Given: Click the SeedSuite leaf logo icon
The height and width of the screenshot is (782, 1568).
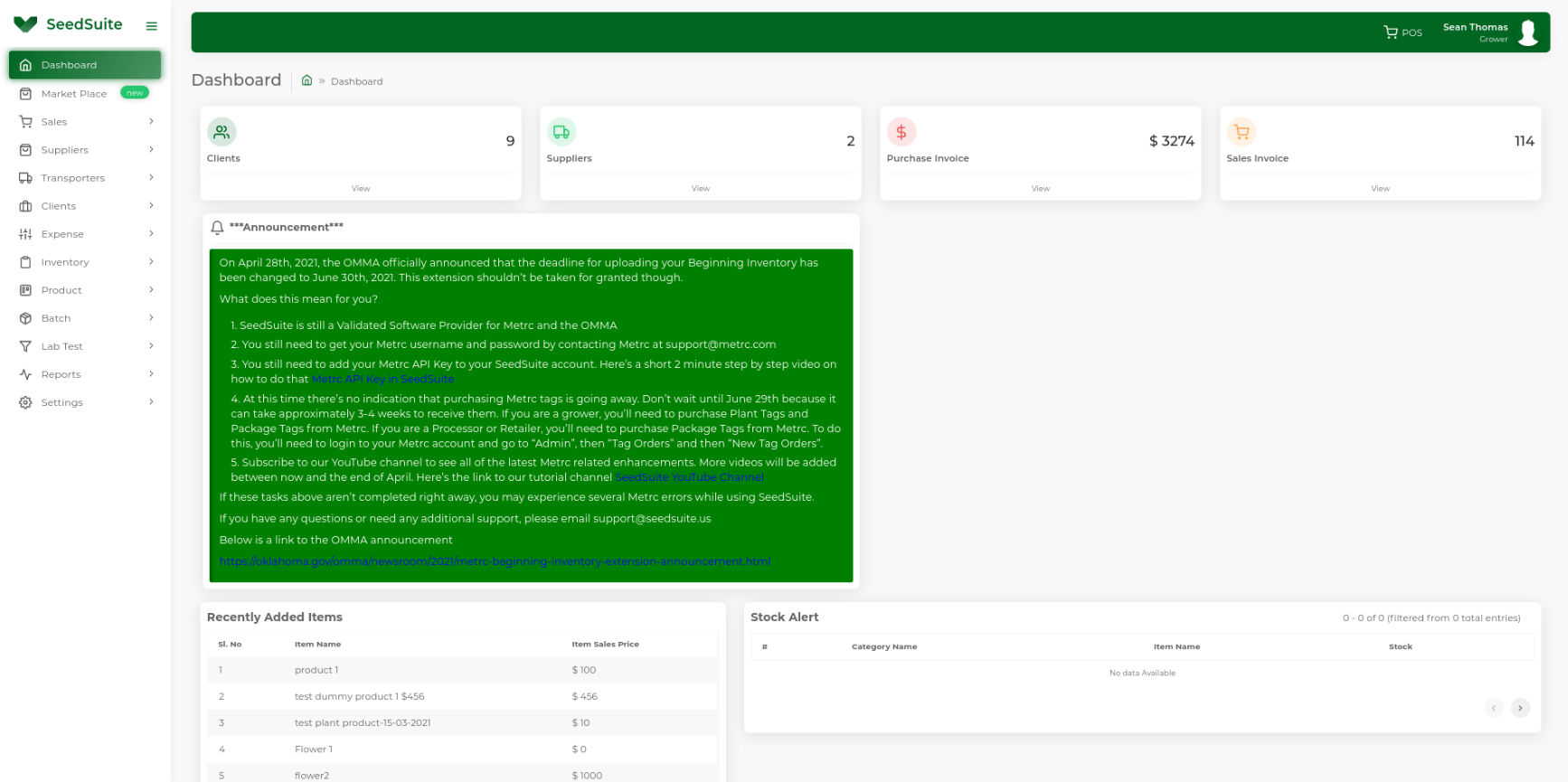Looking at the screenshot, I should point(25,24).
